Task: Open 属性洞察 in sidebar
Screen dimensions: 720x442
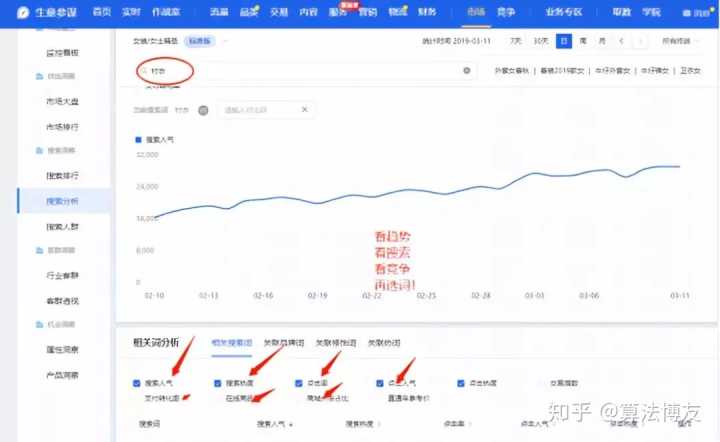Action: [62, 350]
